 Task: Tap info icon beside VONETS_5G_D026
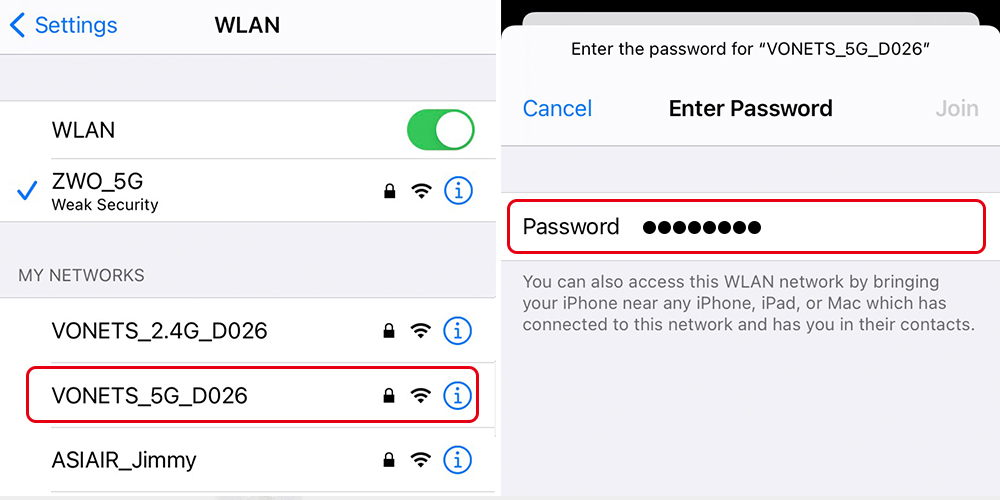point(457,396)
